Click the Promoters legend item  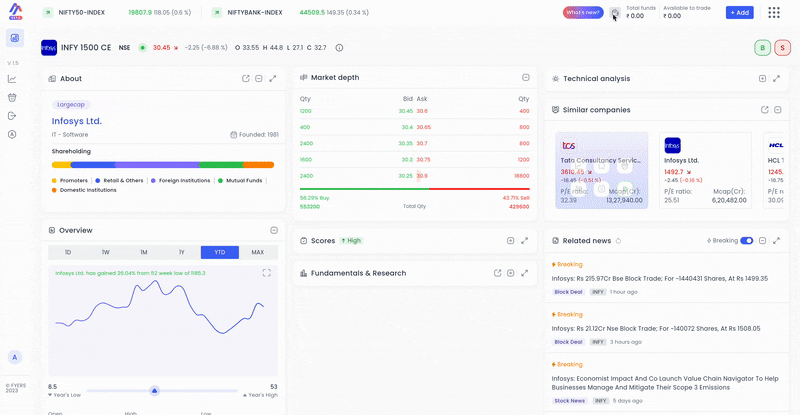pyautogui.click(x=70, y=181)
